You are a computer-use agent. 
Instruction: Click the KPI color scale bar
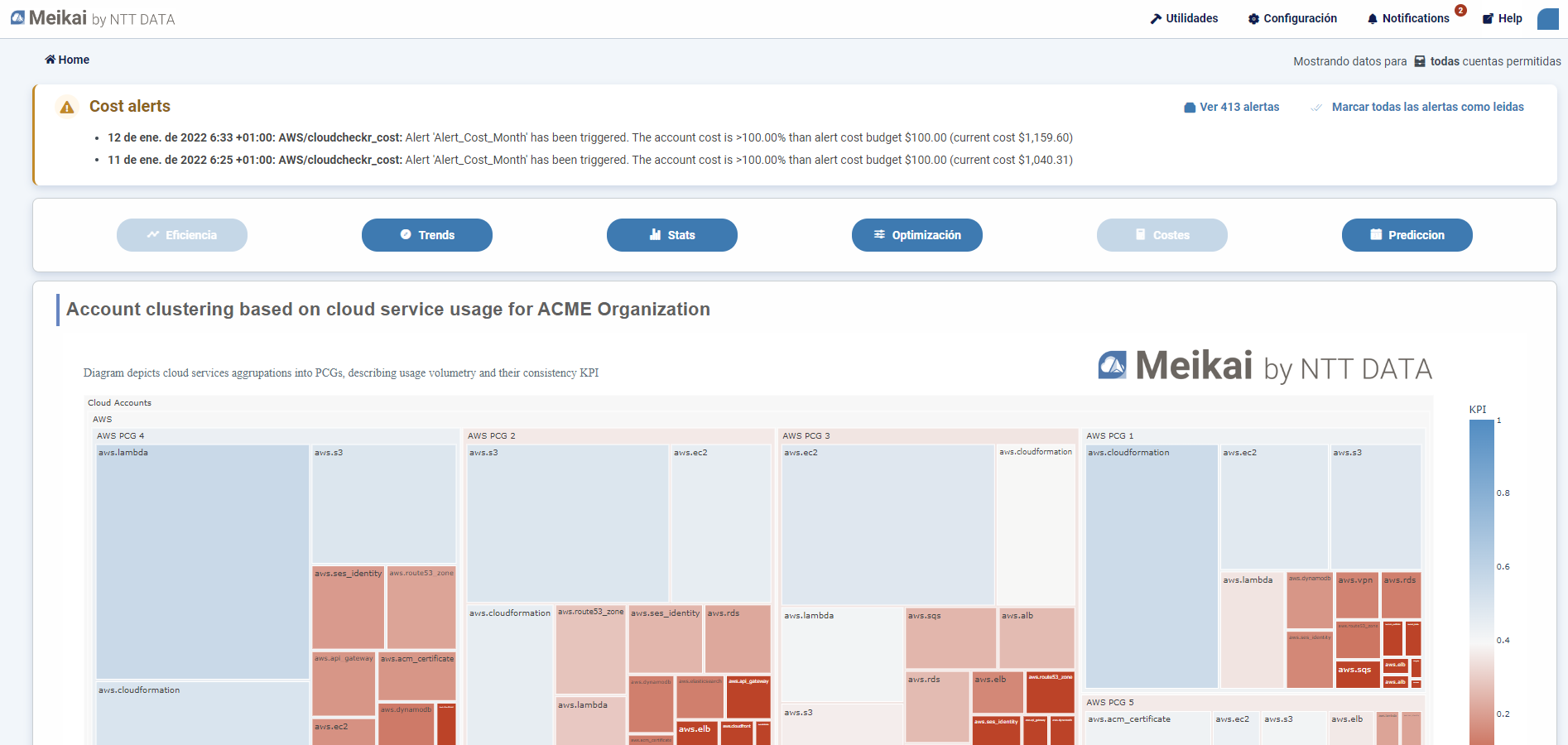click(x=1482, y=582)
